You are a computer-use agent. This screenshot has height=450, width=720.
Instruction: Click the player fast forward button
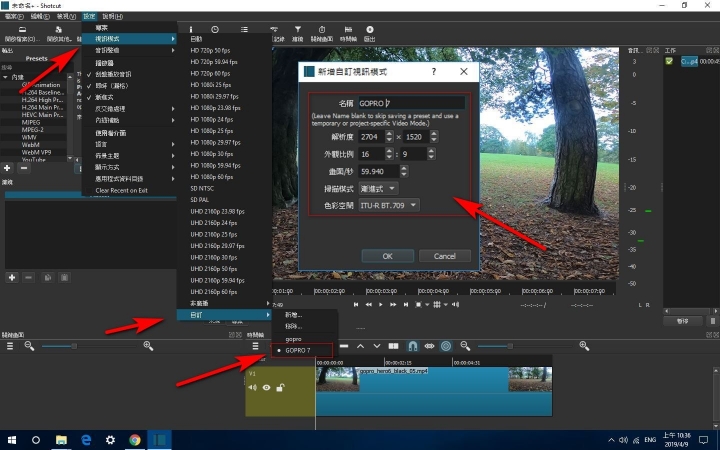393,304
